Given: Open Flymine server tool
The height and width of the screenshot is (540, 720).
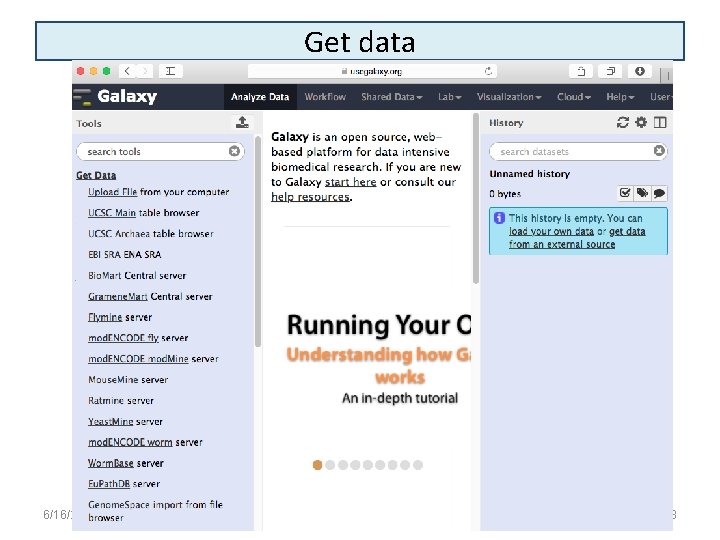Looking at the screenshot, I should pyautogui.click(x=120, y=317).
